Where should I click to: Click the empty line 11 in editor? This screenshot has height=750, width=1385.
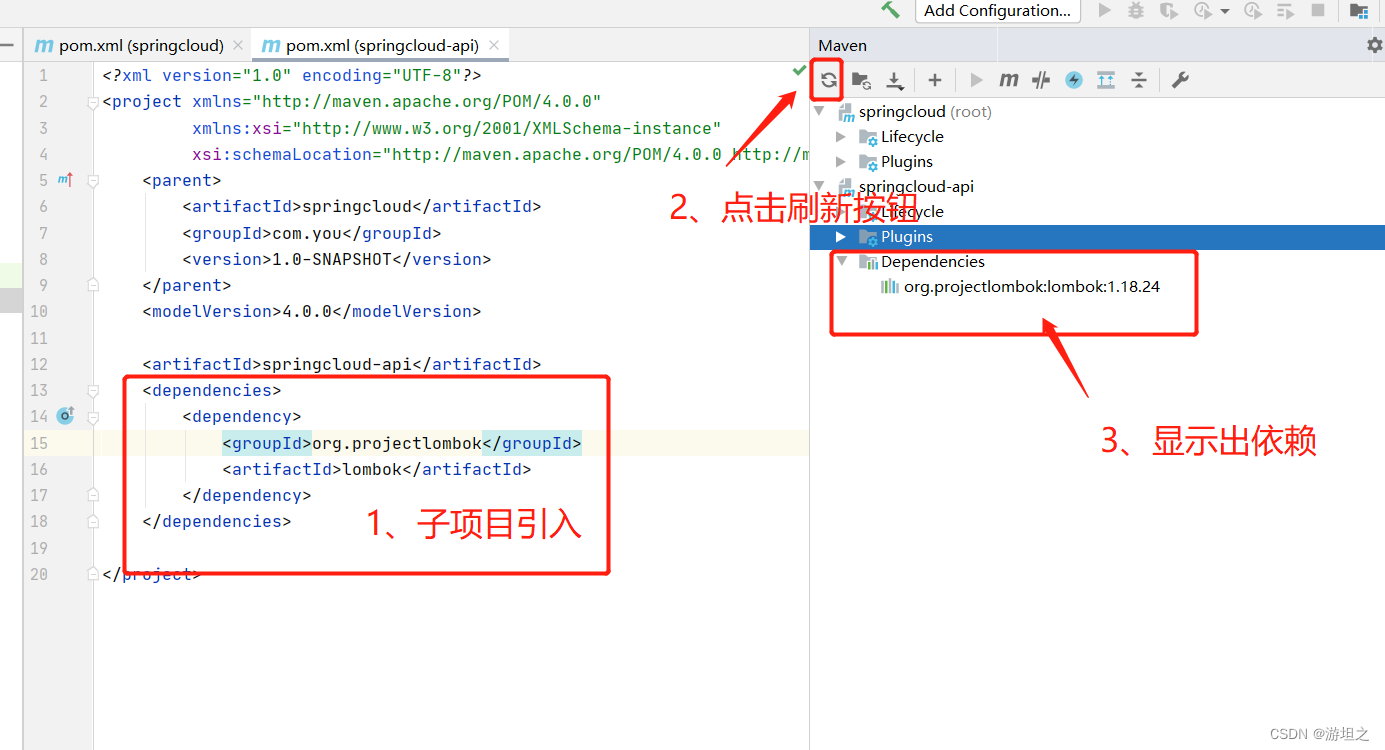pyautogui.click(x=450, y=338)
